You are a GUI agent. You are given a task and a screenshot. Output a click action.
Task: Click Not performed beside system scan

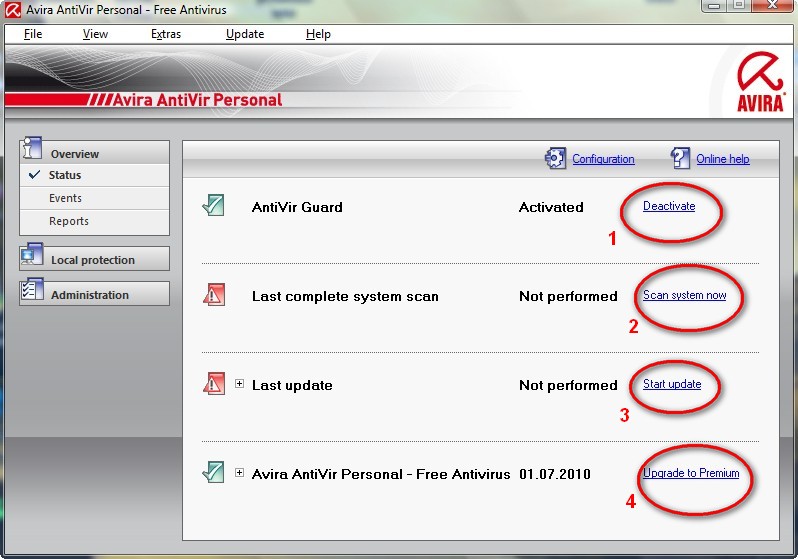(x=568, y=296)
